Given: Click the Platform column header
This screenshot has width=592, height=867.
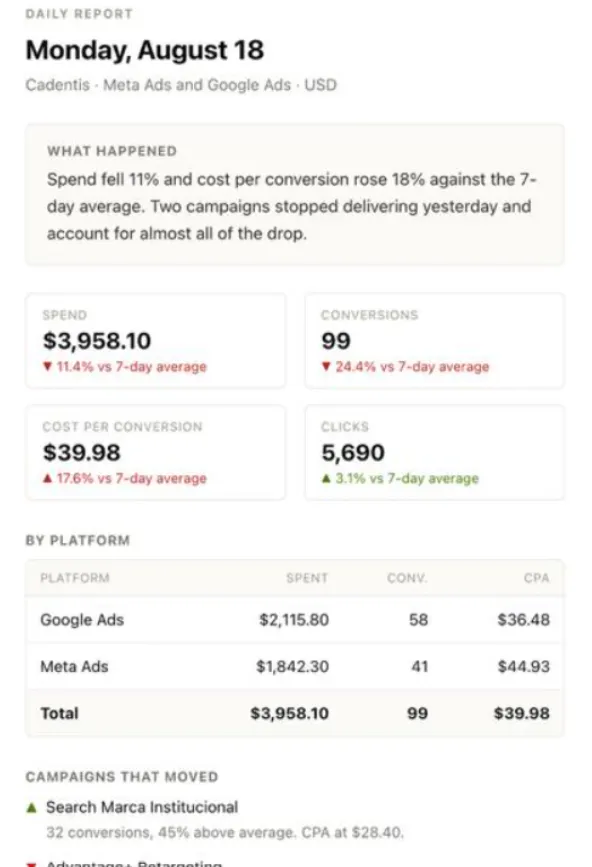Looking at the screenshot, I should (x=75, y=578).
